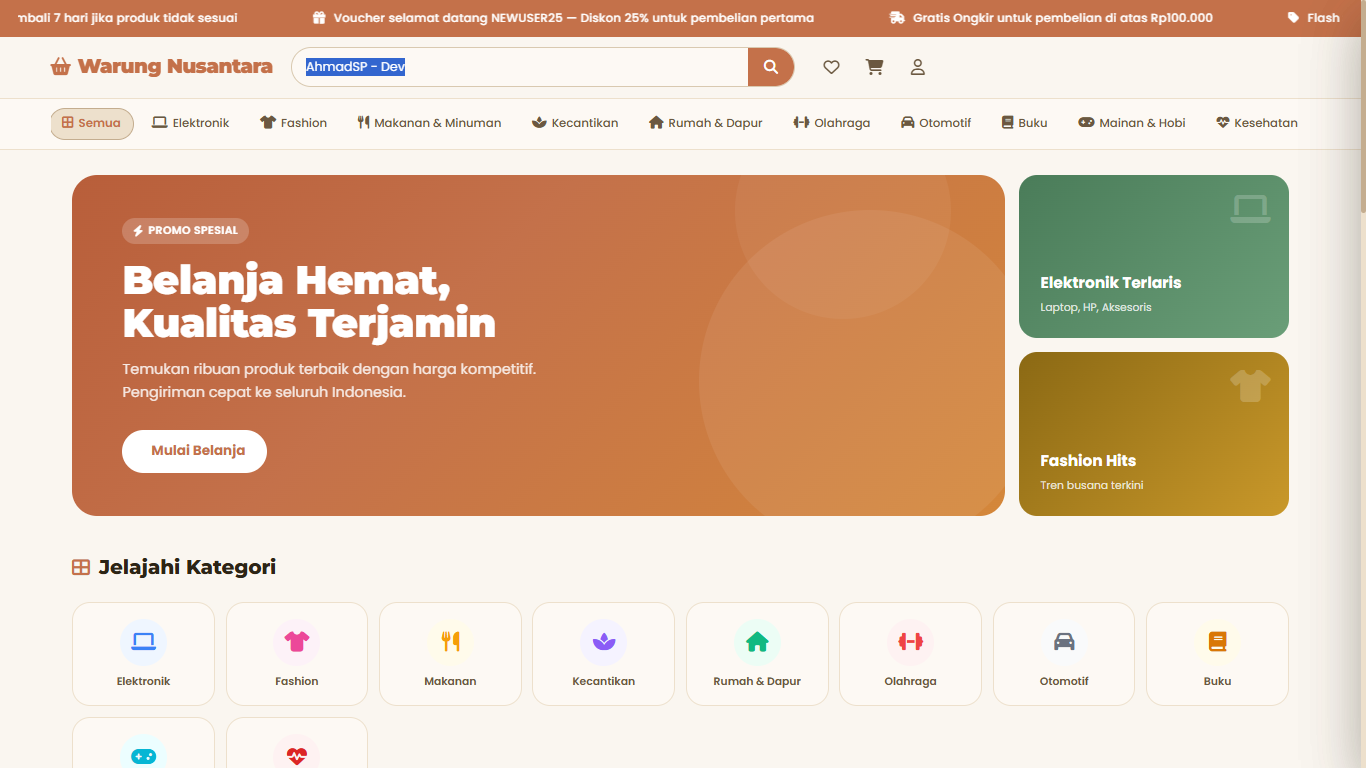1366x768 pixels.
Task: Open Otomotif tab in the nav bar
Action: pos(936,123)
